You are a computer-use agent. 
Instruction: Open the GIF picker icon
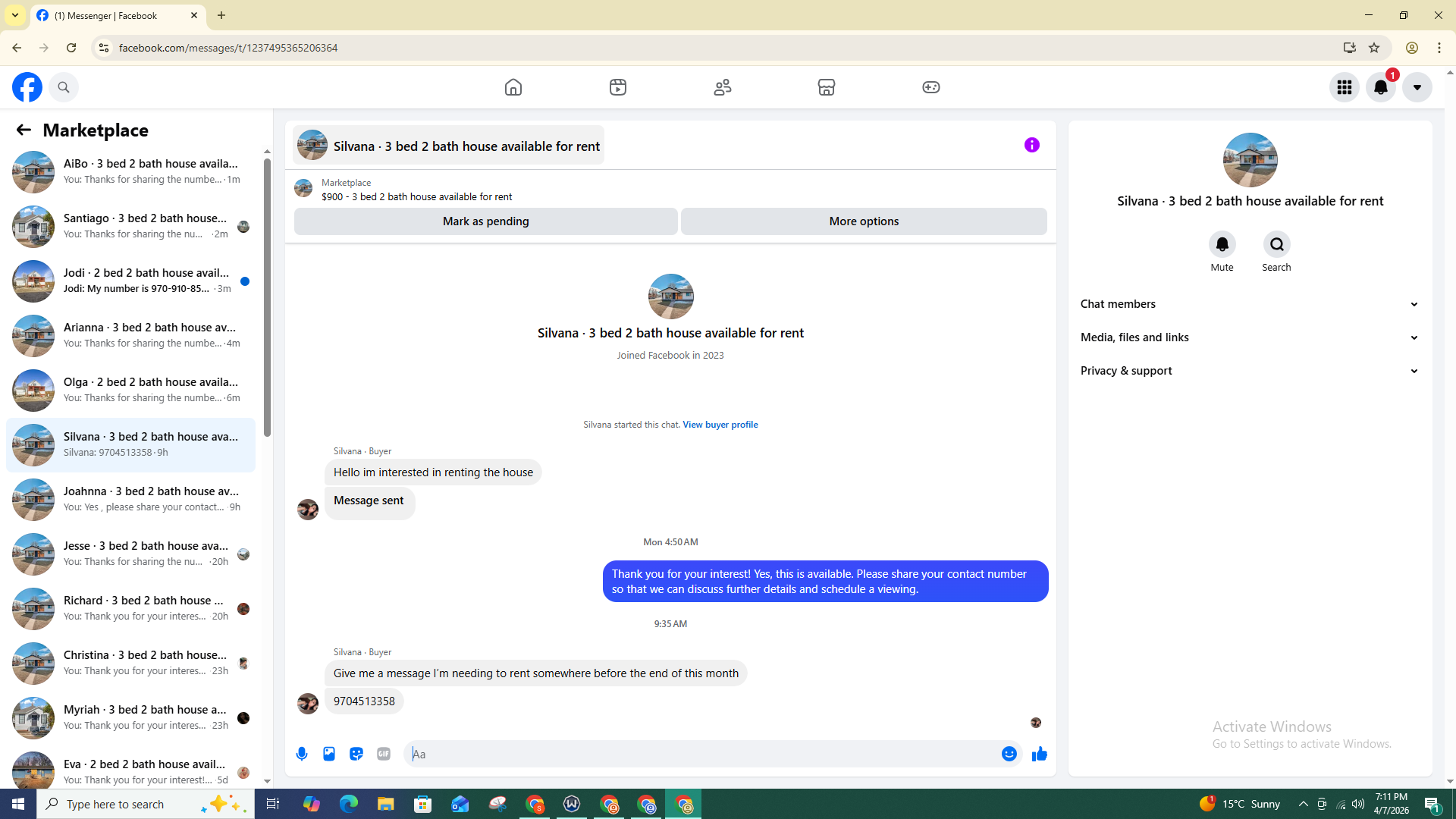pos(384,754)
